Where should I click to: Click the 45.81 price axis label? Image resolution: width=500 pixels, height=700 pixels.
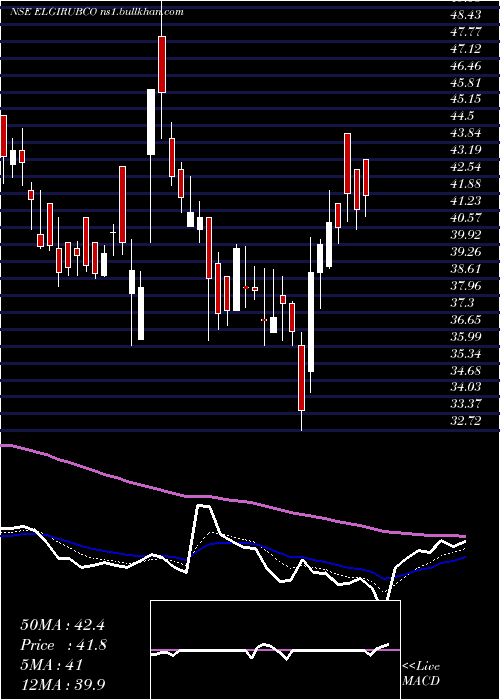click(x=467, y=83)
